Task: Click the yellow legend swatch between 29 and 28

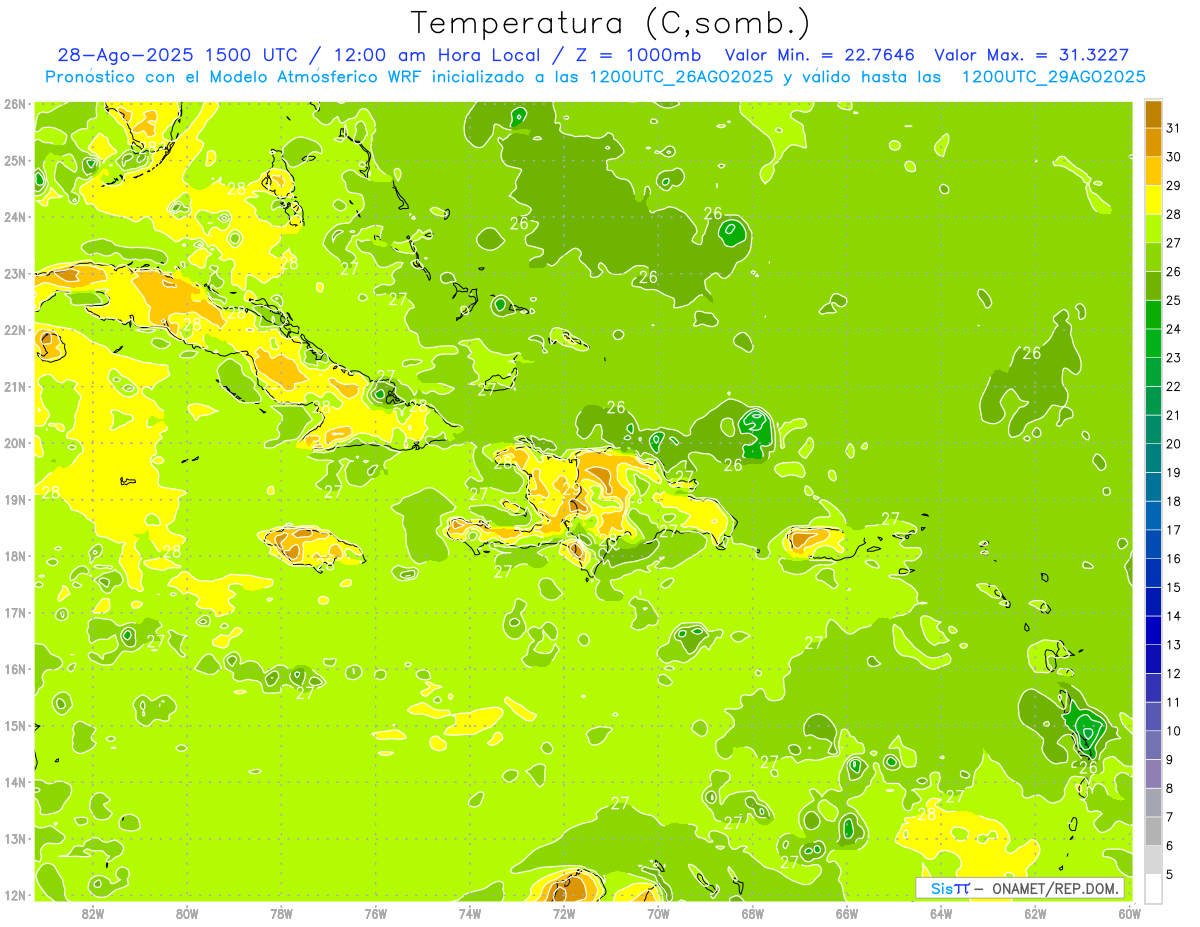Action: (x=1153, y=199)
